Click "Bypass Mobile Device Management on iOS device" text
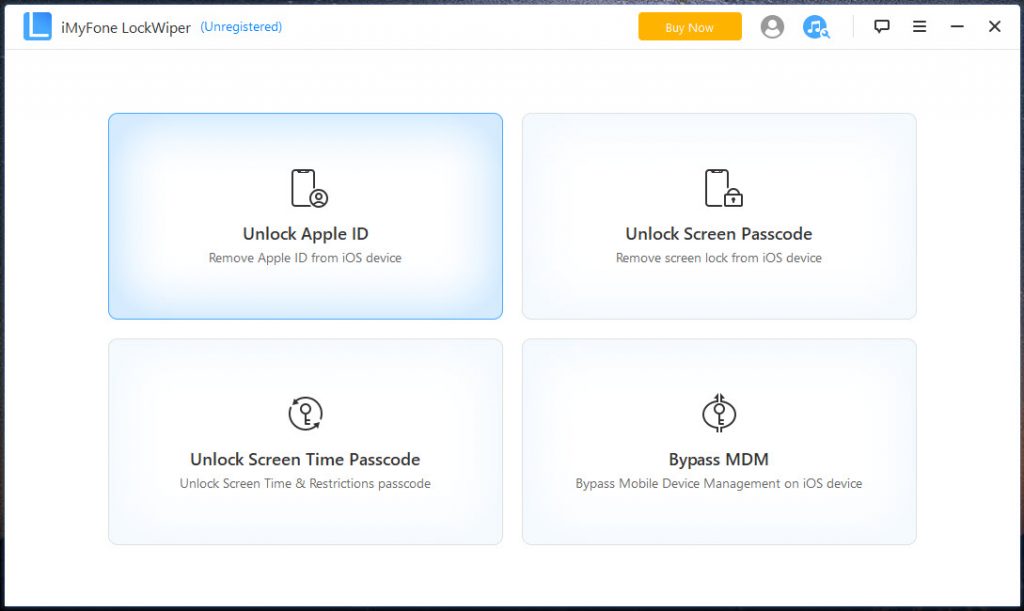 (718, 484)
